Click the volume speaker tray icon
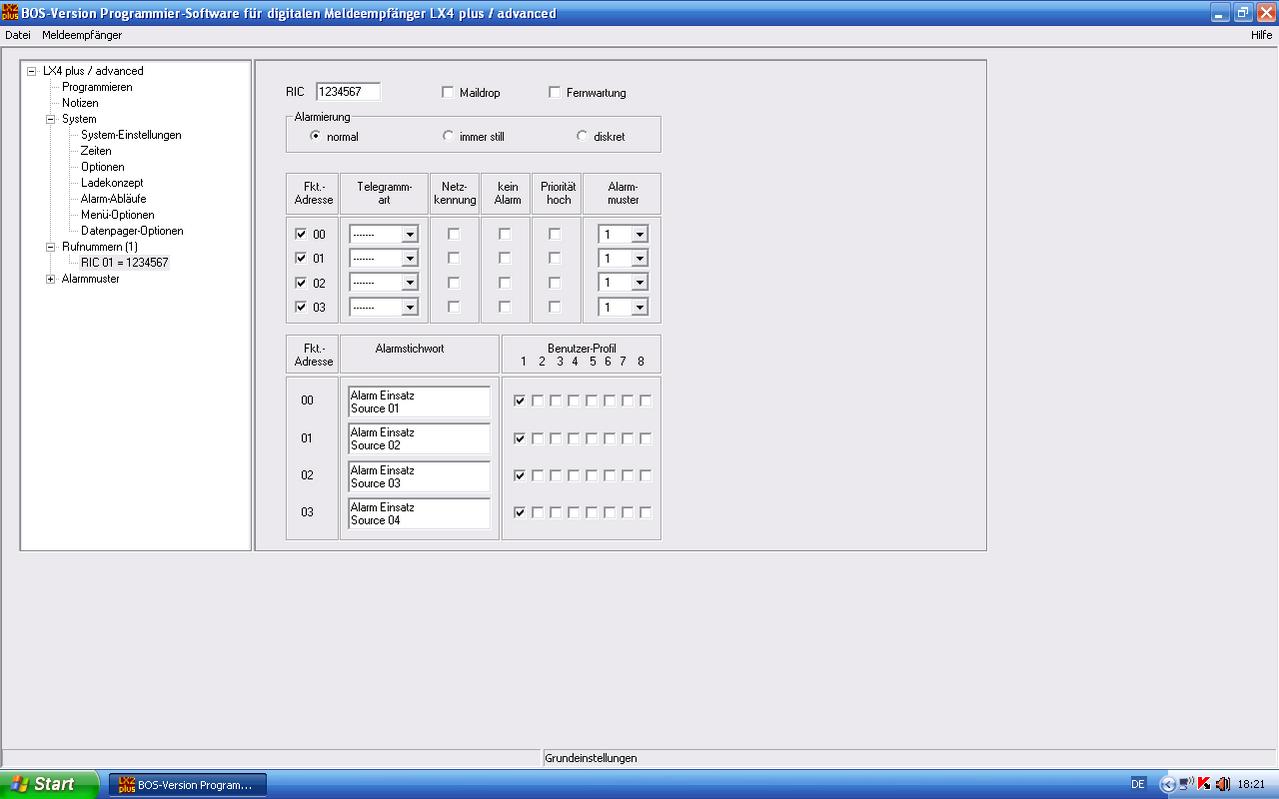Image resolution: width=1279 pixels, height=799 pixels. tap(1222, 784)
